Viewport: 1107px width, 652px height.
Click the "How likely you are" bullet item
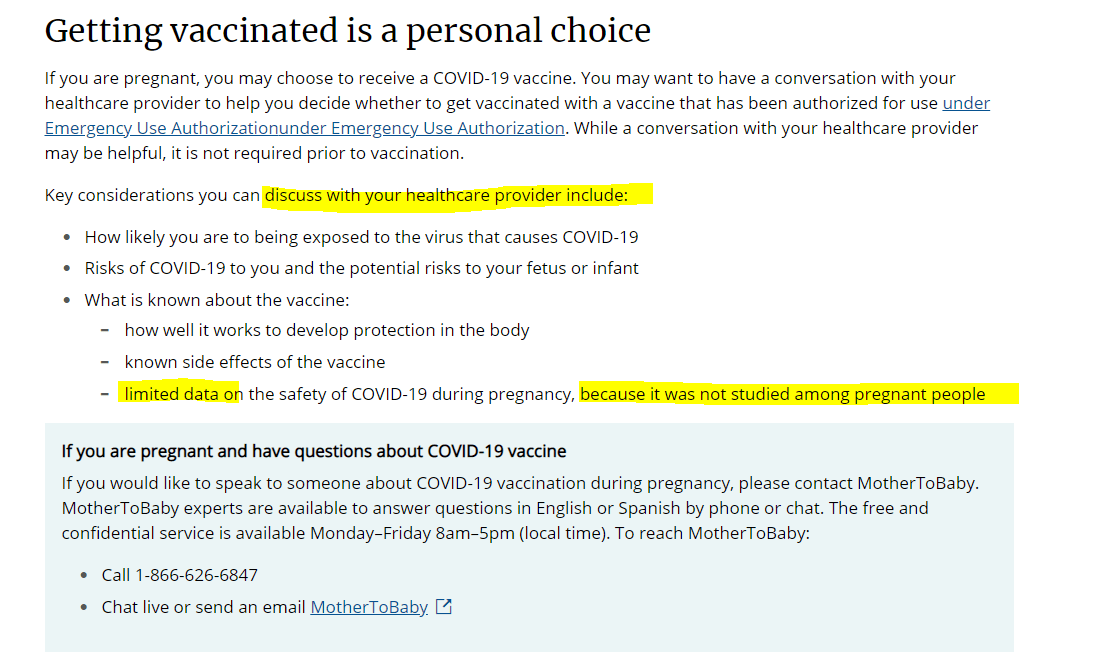coord(361,237)
